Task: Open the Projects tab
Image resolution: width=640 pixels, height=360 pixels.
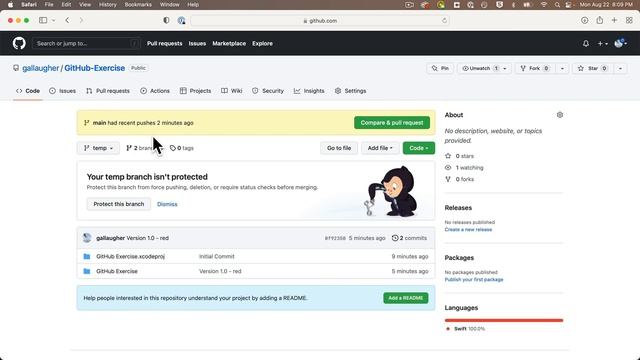Action: [x=196, y=91]
